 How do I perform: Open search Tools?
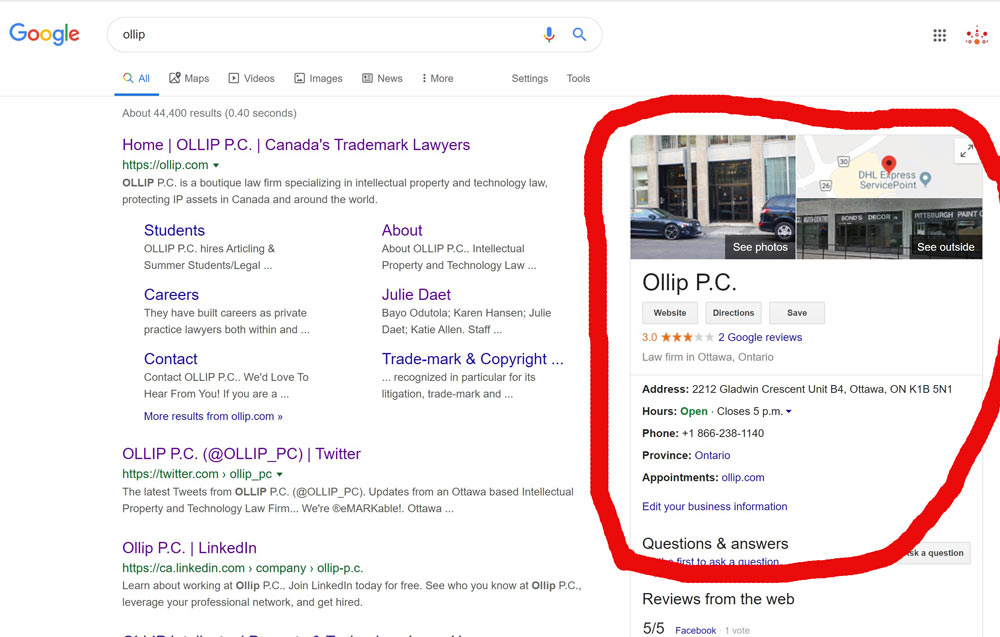(578, 78)
